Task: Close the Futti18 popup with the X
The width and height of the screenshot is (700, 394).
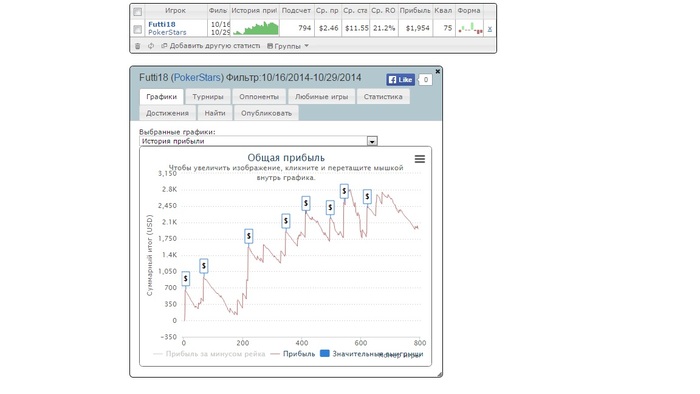Action: 438,71
